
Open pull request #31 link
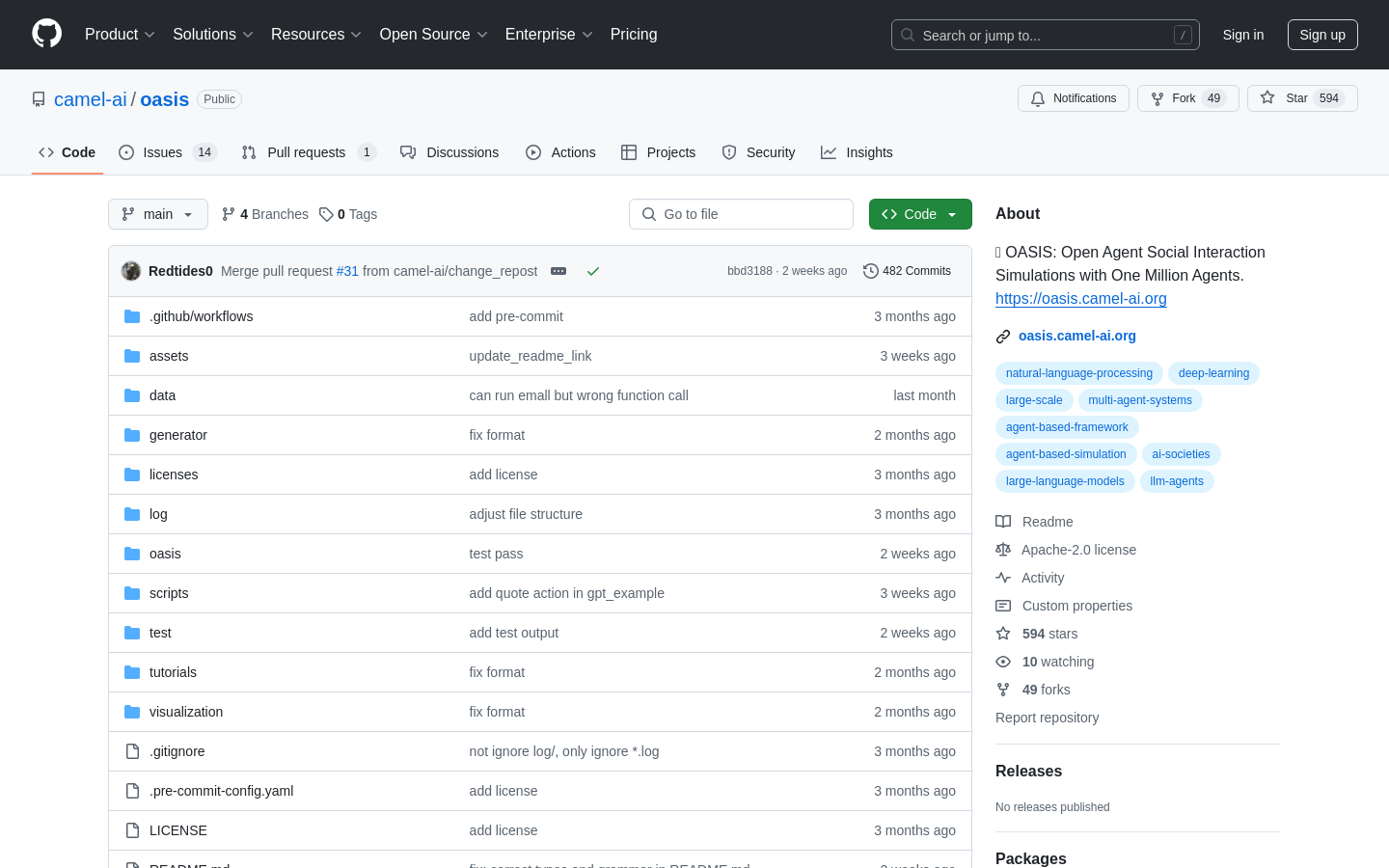[x=347, y=271]
